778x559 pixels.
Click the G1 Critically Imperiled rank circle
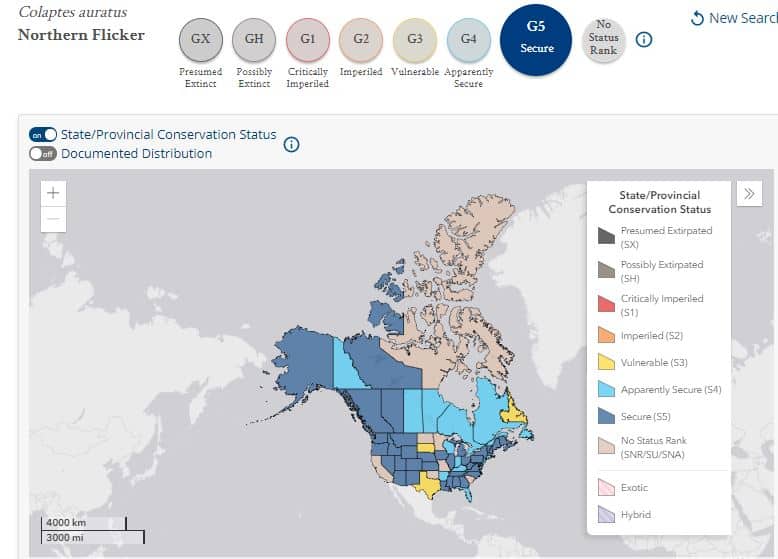308,39
